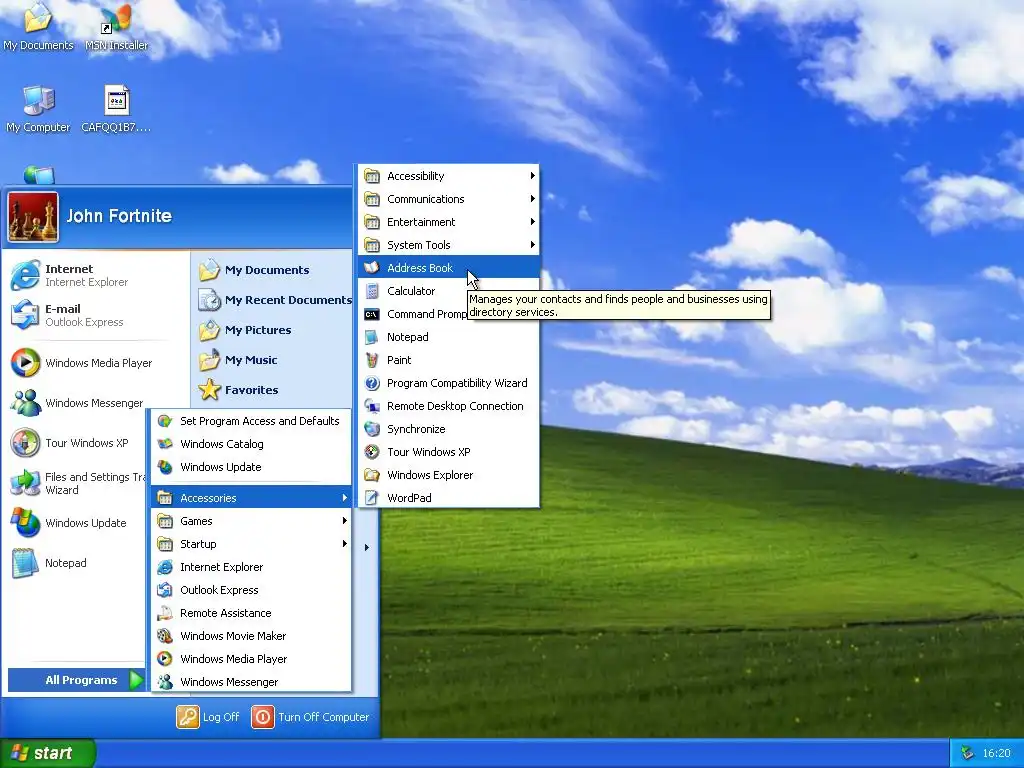Choose Windows Messenger in All Programs
This screenshot has width=1024, height=768.
(251, 681)
